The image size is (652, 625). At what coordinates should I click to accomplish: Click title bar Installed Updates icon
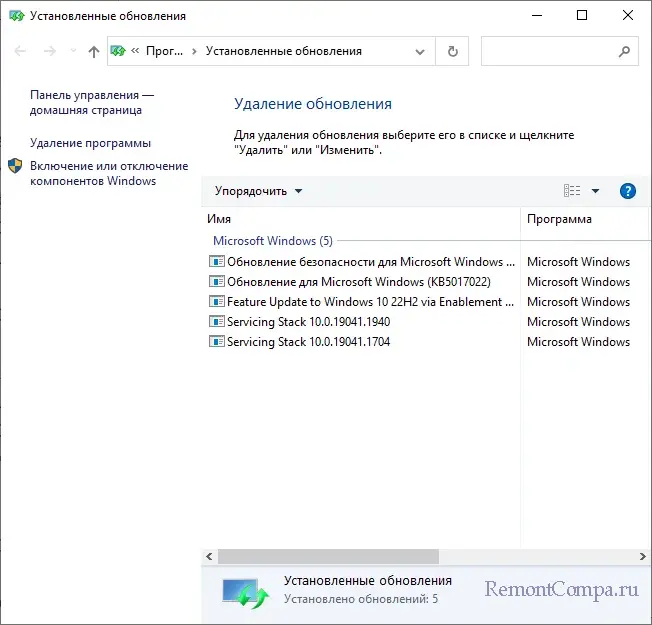(x=17, y=16)
